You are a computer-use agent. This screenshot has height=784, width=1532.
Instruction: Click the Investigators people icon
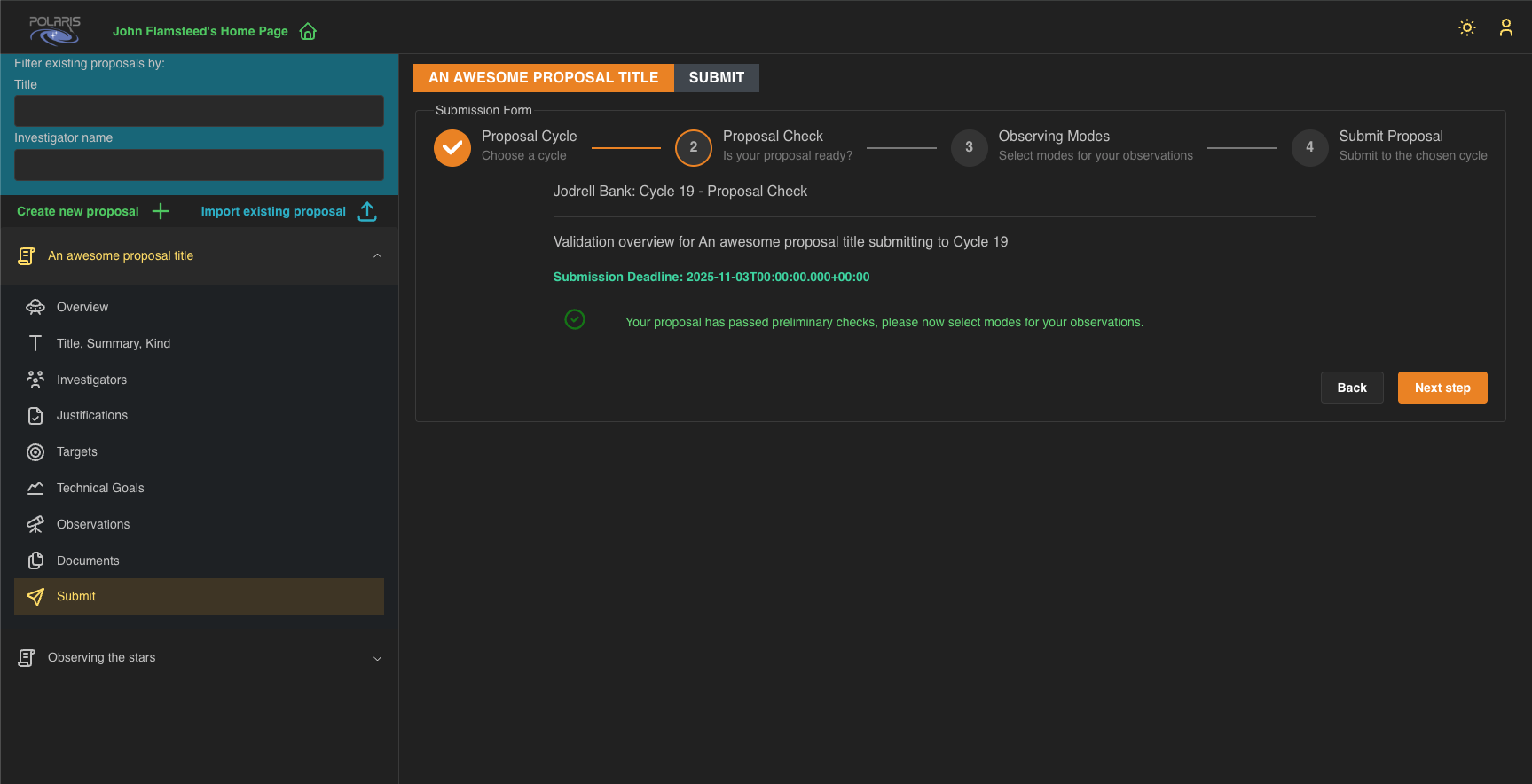click(35, 380)
